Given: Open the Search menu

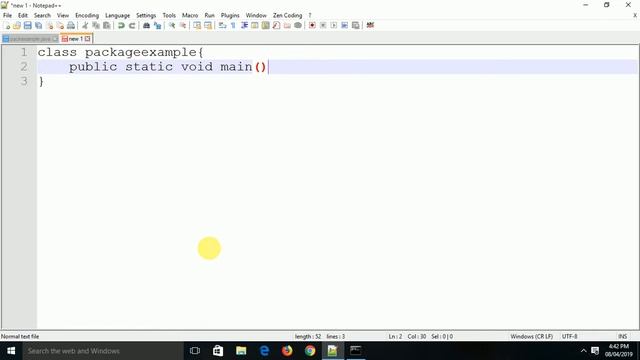Looking at the screenshot, I should [42, 15].
